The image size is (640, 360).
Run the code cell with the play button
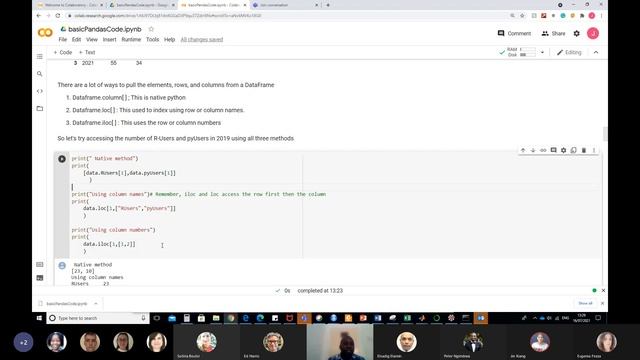pyautogui.click(x=62, y=159)
